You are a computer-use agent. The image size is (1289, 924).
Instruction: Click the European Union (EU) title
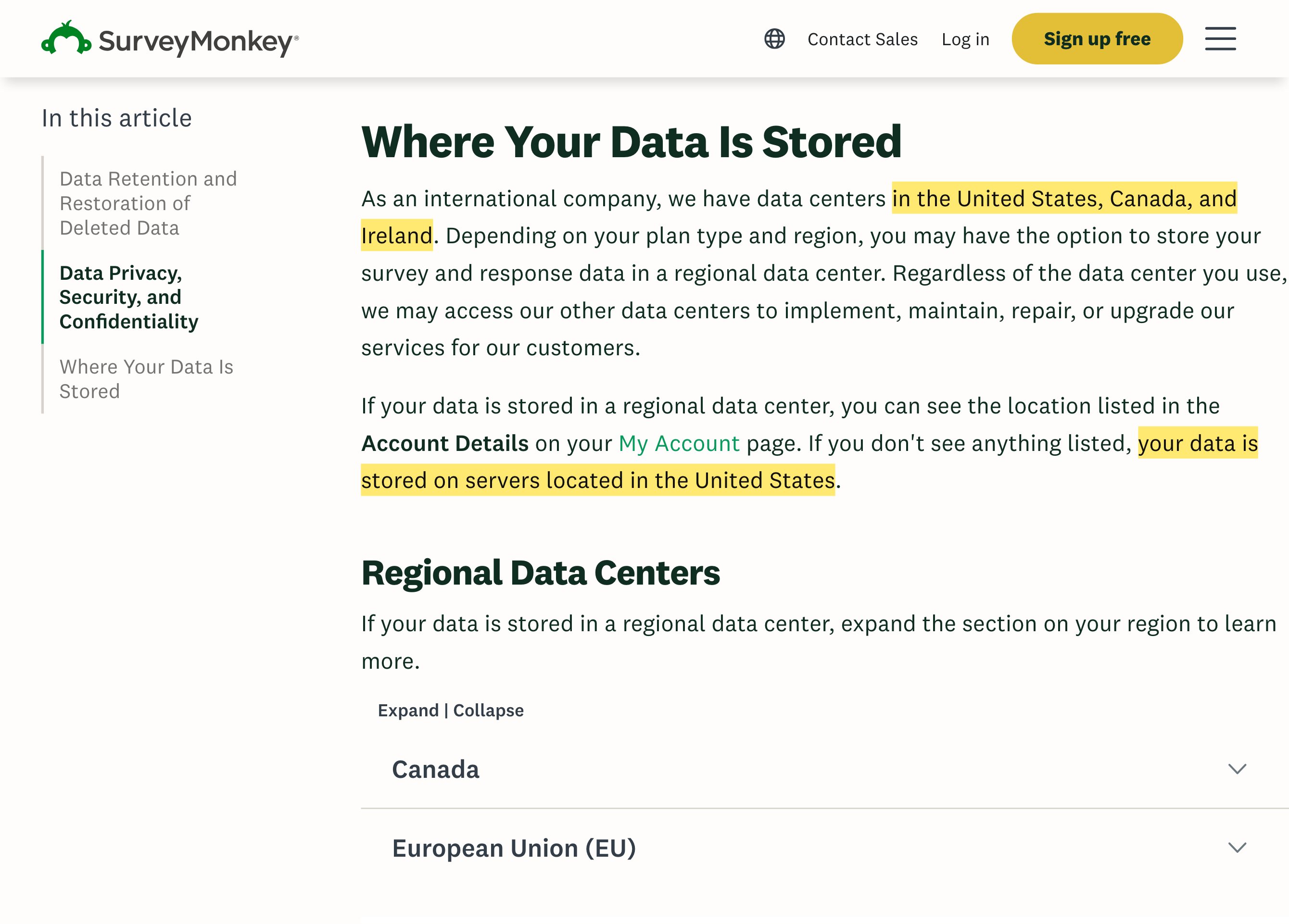(x=514, y=848)
